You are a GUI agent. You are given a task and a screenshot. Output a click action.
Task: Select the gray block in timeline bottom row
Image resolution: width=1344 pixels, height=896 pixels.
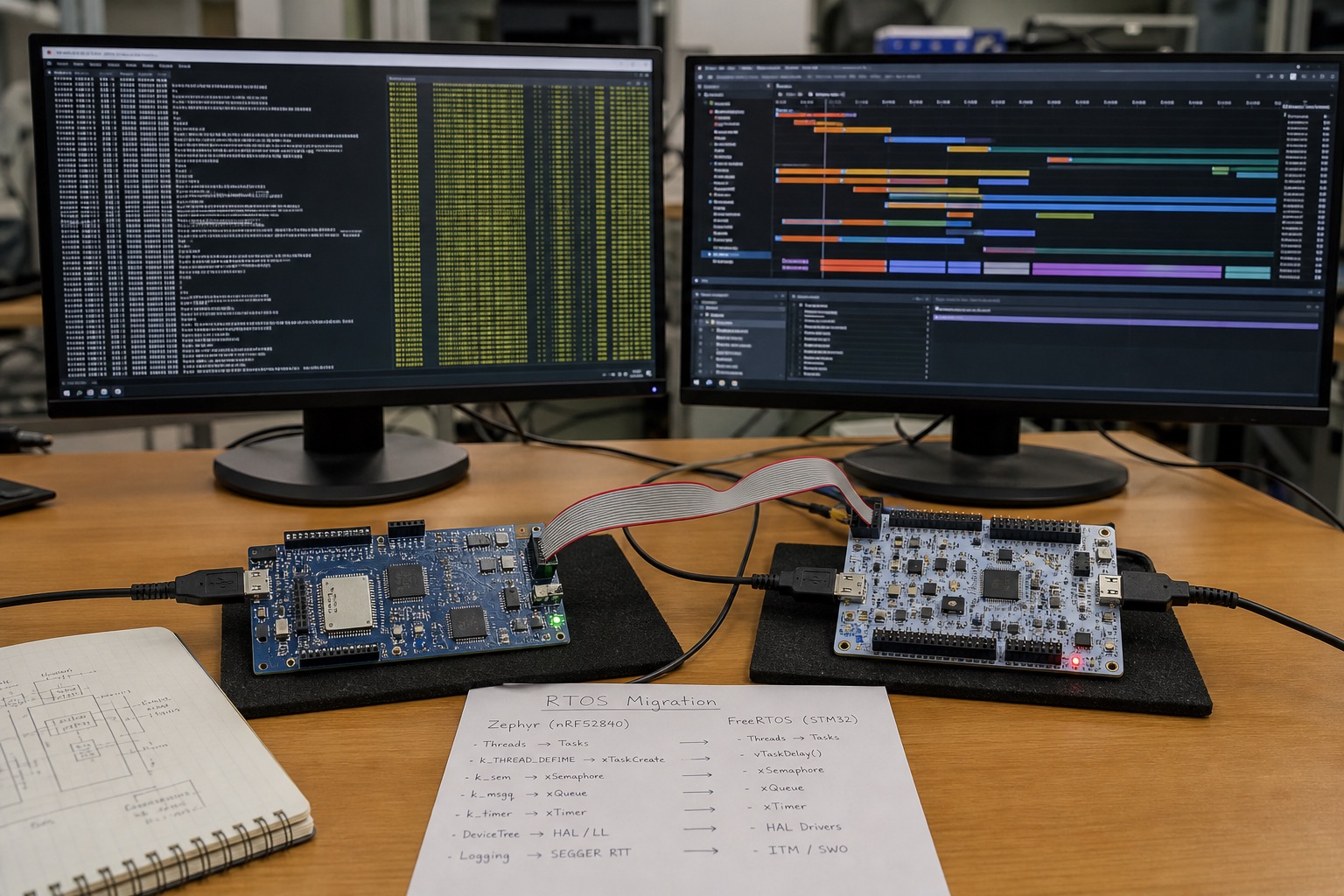1005,269
